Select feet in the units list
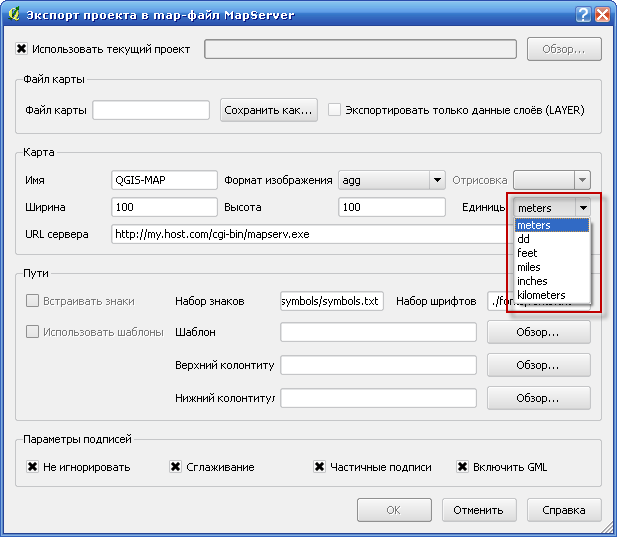The height and width of the screenshot is (537, 617). tap(552, 253)
